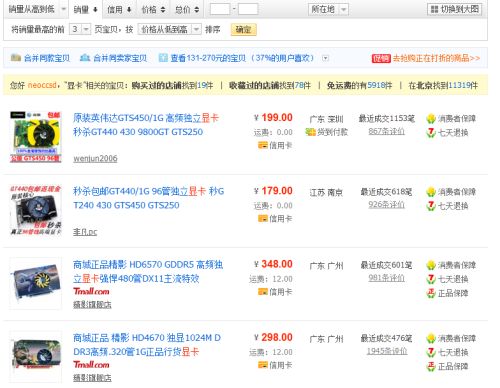Click 七天退换 icon in wenjun2006 row
This screenshot has height=388, width=500.
pyautogui.click(x=431, y=133)
